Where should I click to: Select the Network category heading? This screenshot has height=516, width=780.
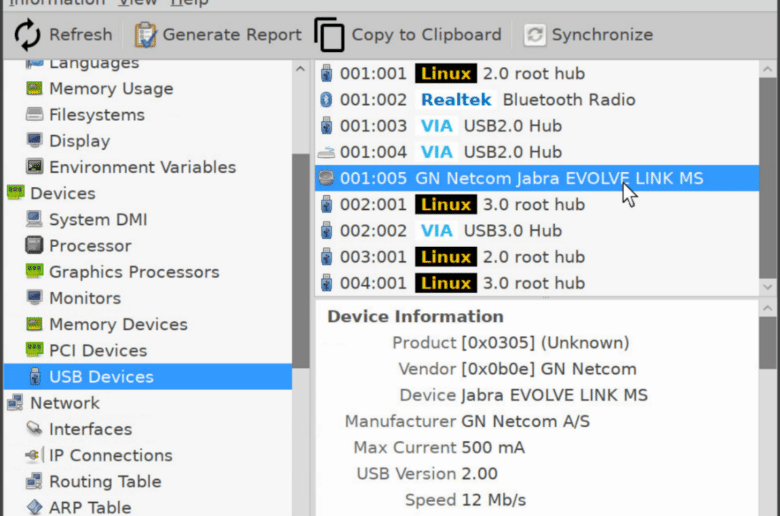(65, 403)
